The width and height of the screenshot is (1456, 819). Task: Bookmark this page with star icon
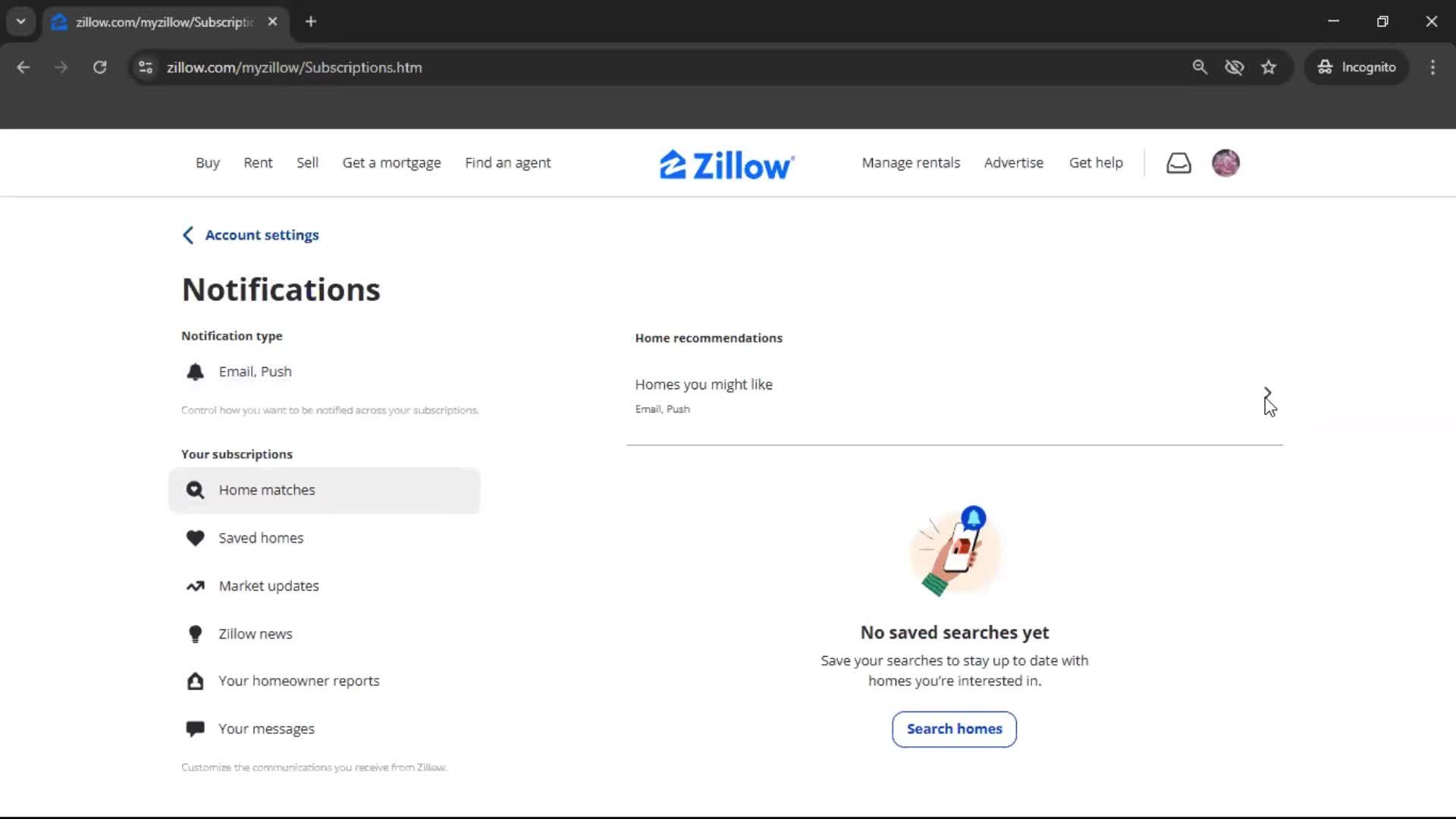[x=1269, y=67]
